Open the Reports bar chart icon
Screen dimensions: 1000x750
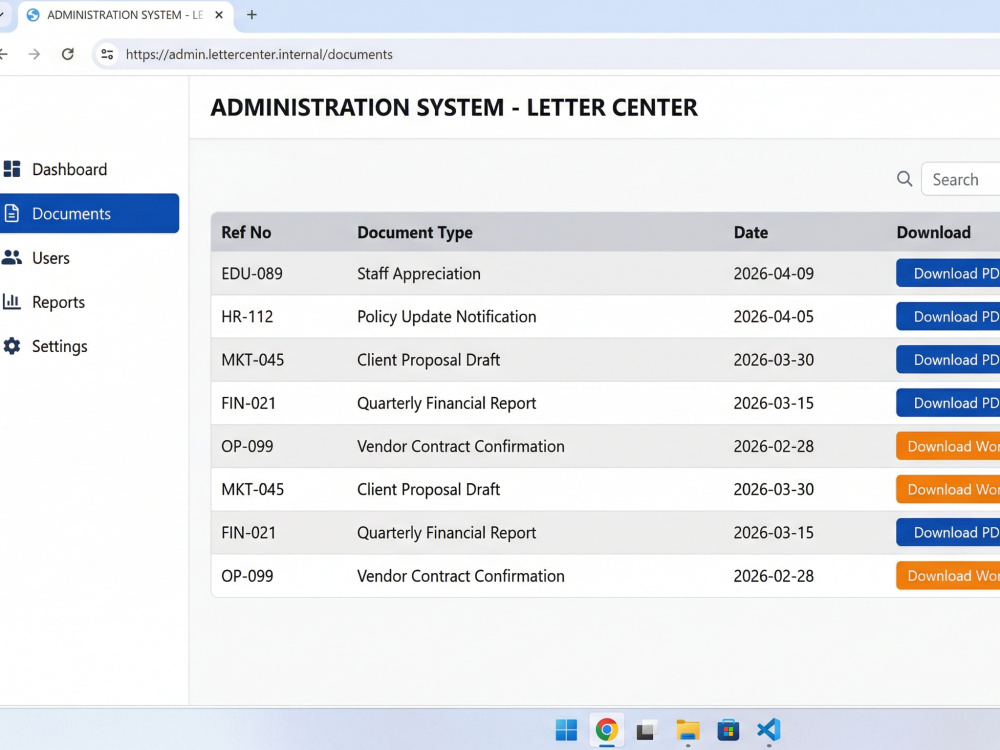pos(11,301)
